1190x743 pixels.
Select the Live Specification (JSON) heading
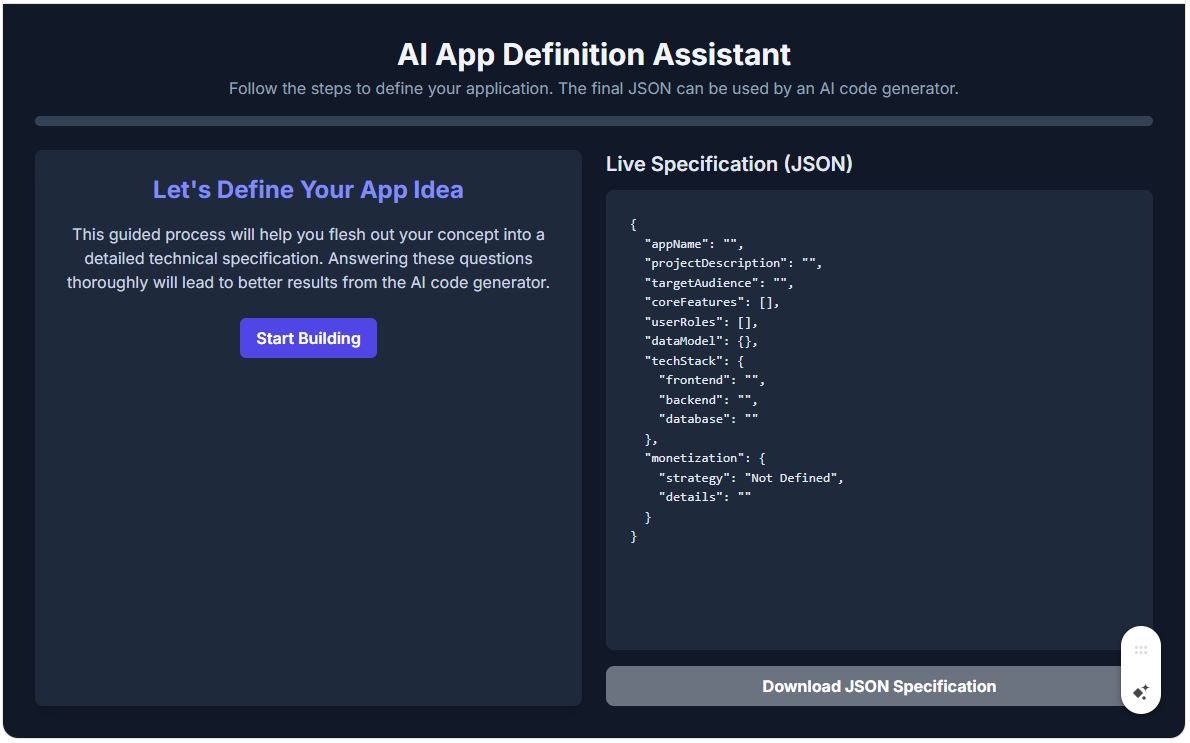click(729, 164)
